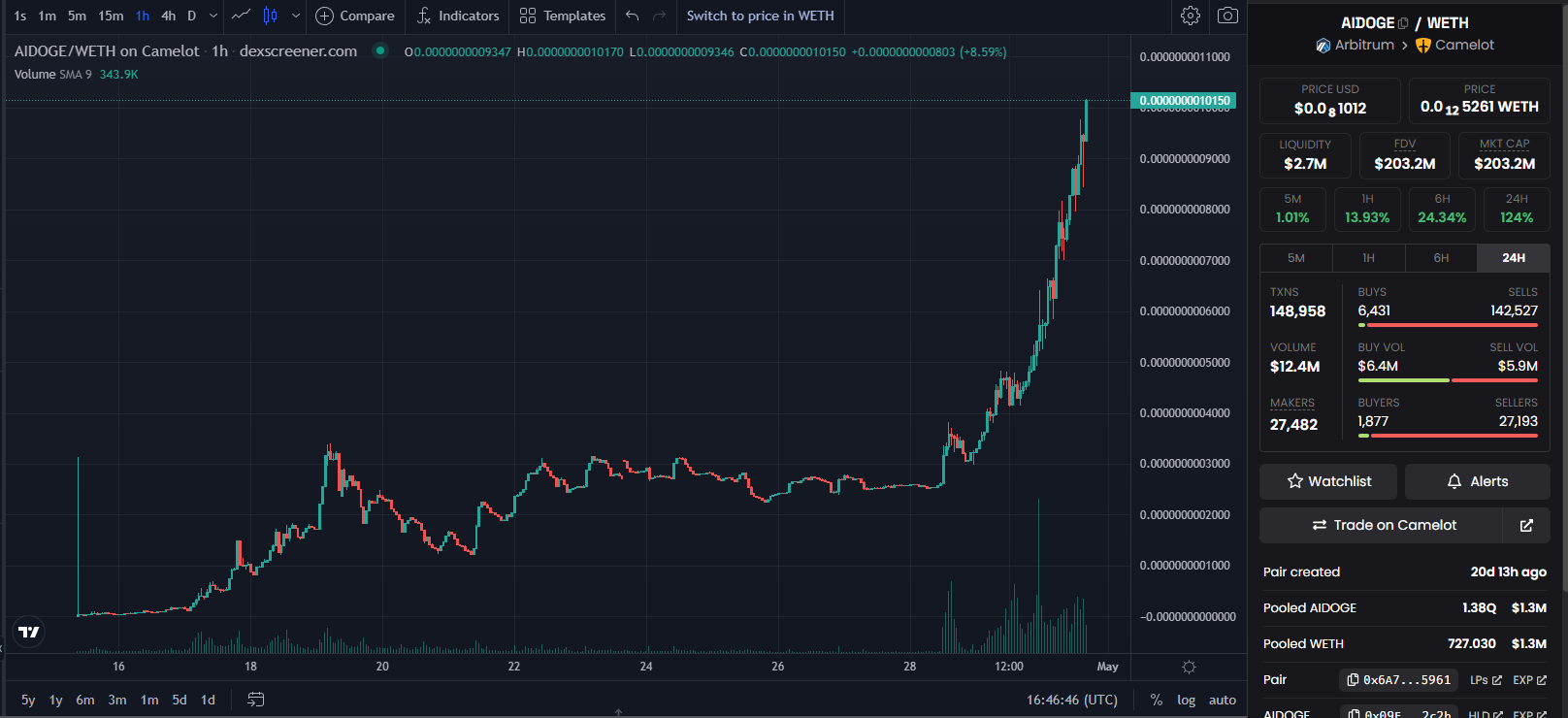Open the Indicators fx icon
Image resolution: width=1568 pixels, height=718 pixels.
pos(424,16)
